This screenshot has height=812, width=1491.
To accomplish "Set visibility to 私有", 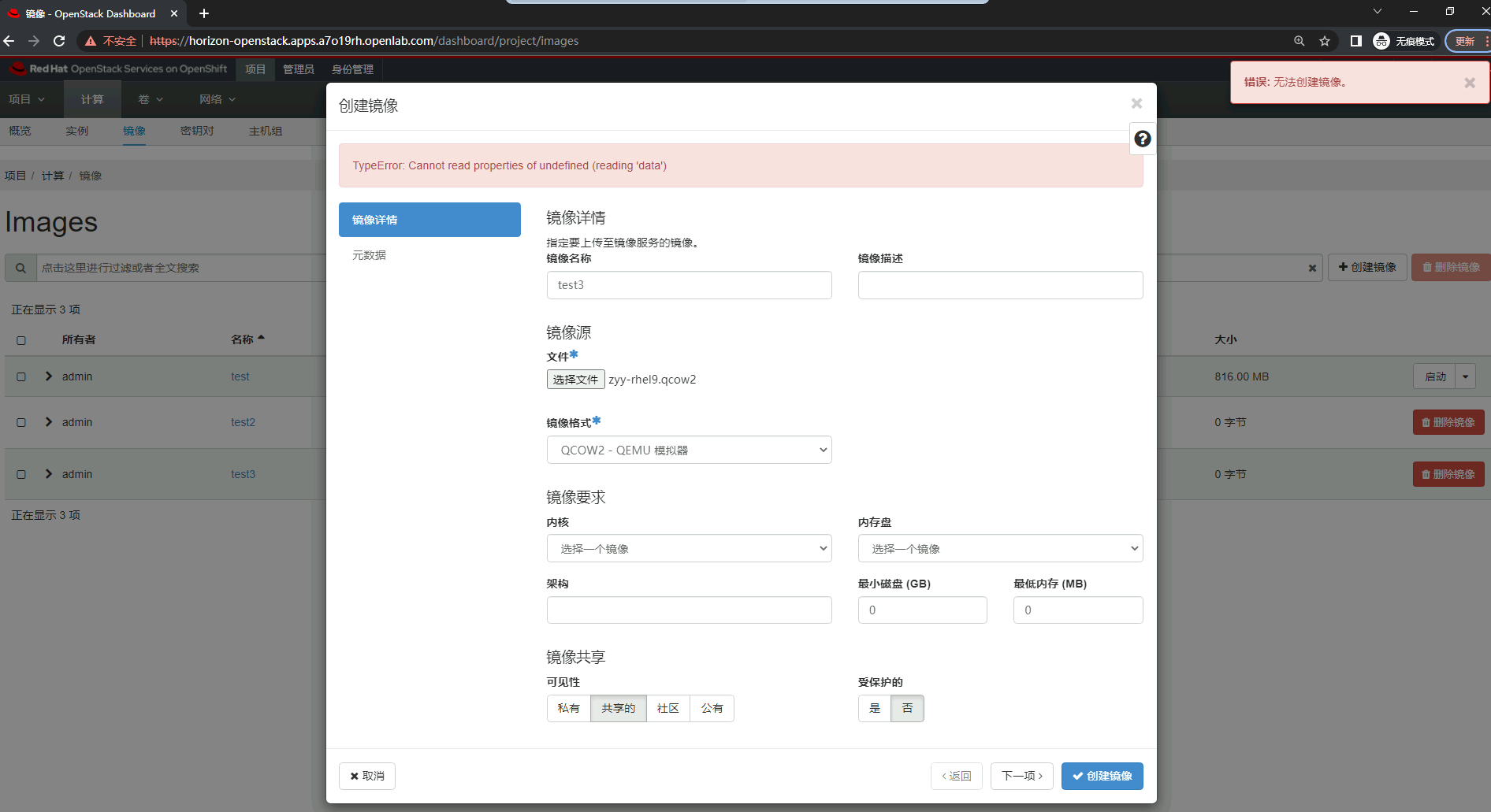I will pos(569,709).
